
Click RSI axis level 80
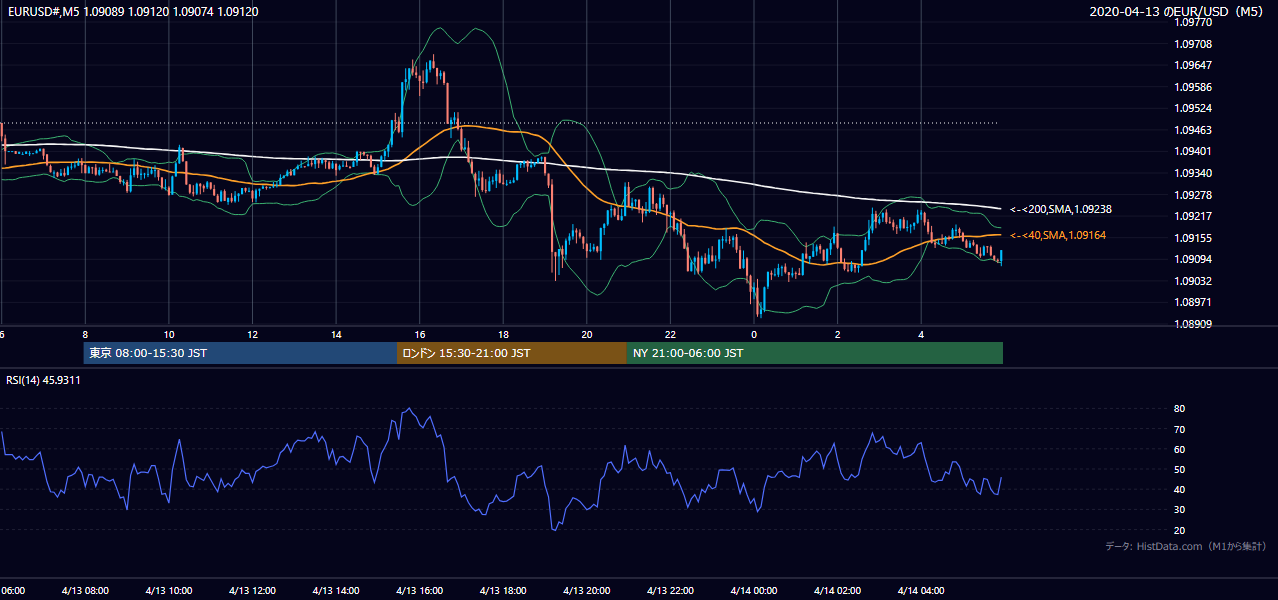[1179, 409]
